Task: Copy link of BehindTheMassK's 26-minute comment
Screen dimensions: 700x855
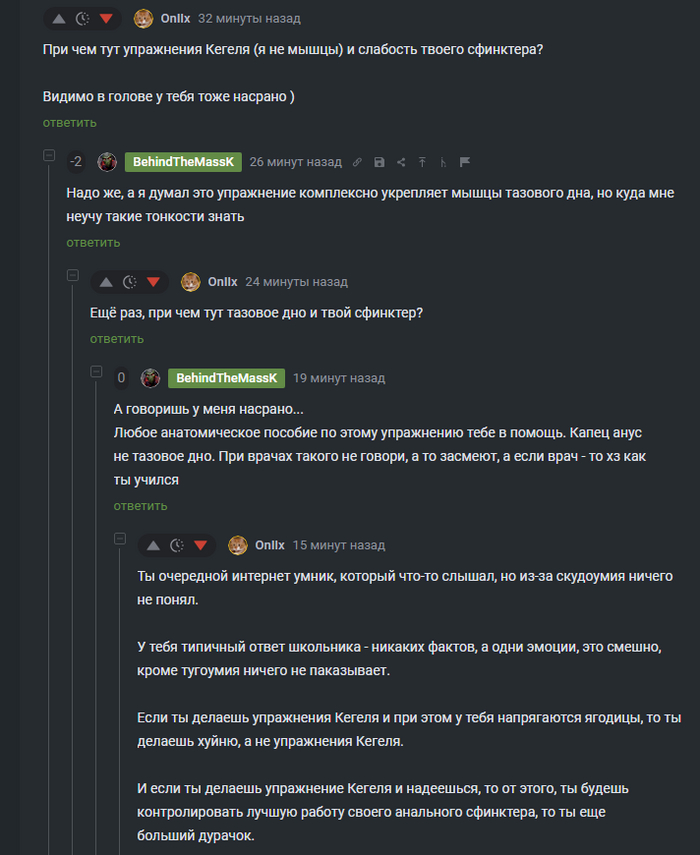Action: coord(357,162)
